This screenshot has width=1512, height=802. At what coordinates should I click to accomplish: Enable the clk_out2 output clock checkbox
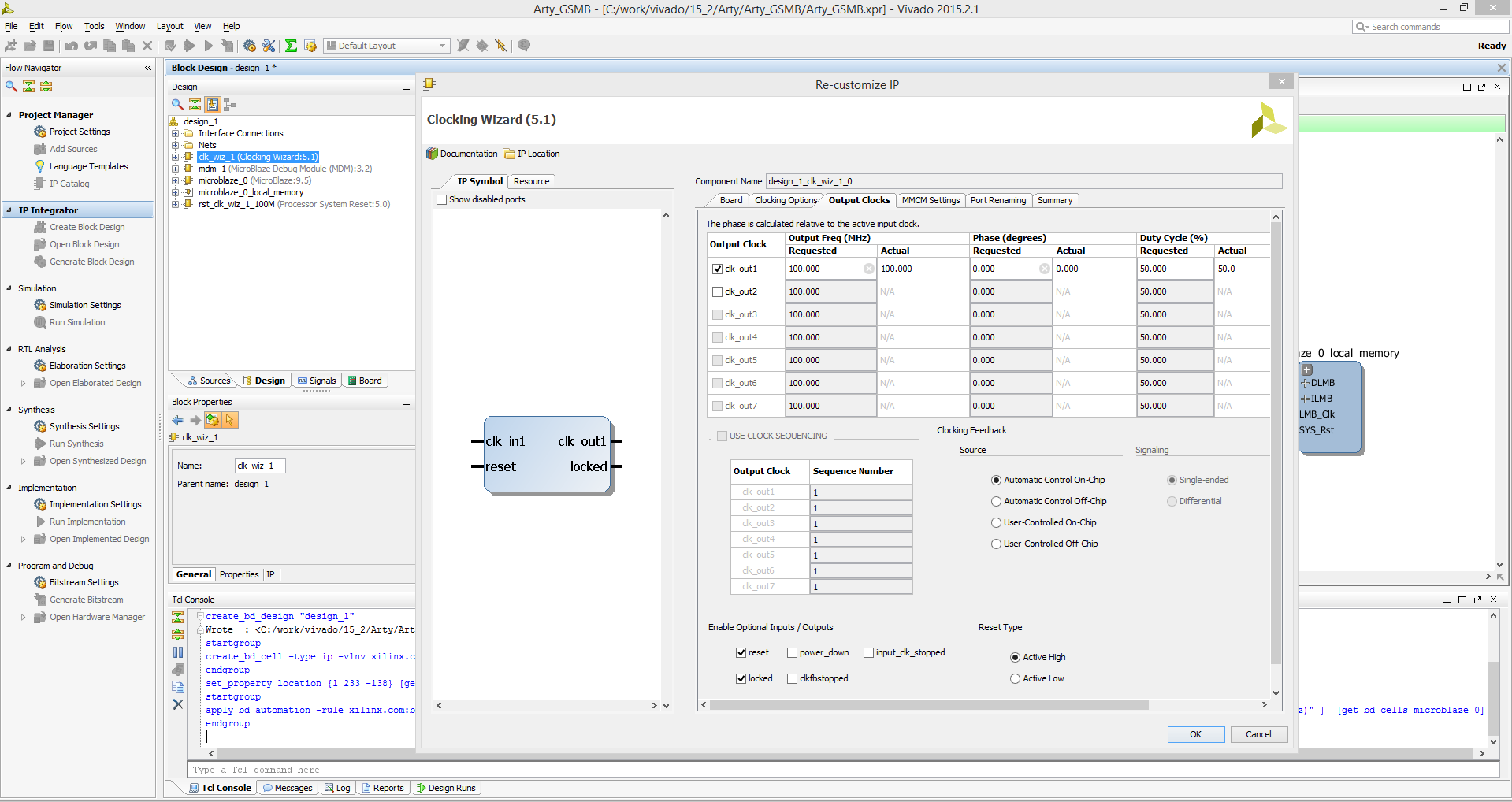click(x=717, y=291)
